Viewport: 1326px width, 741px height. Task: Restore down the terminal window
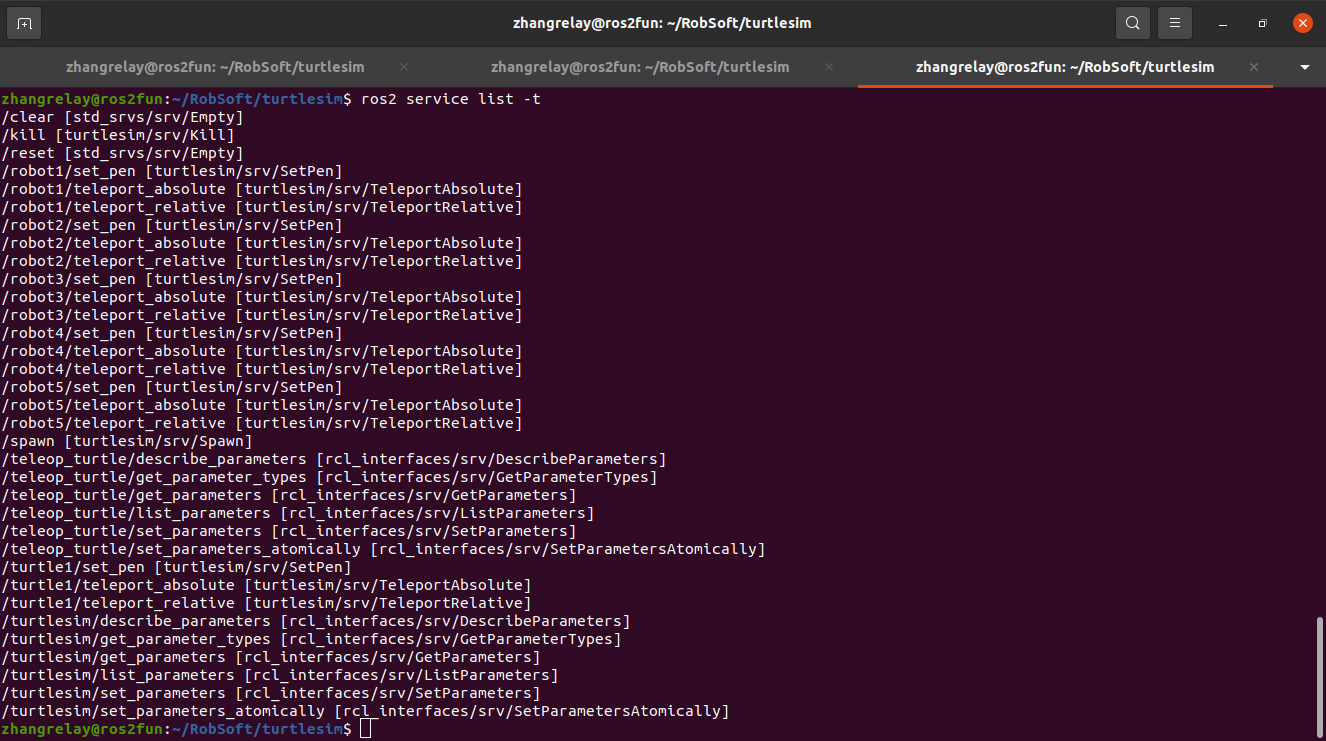(1262, 23)
